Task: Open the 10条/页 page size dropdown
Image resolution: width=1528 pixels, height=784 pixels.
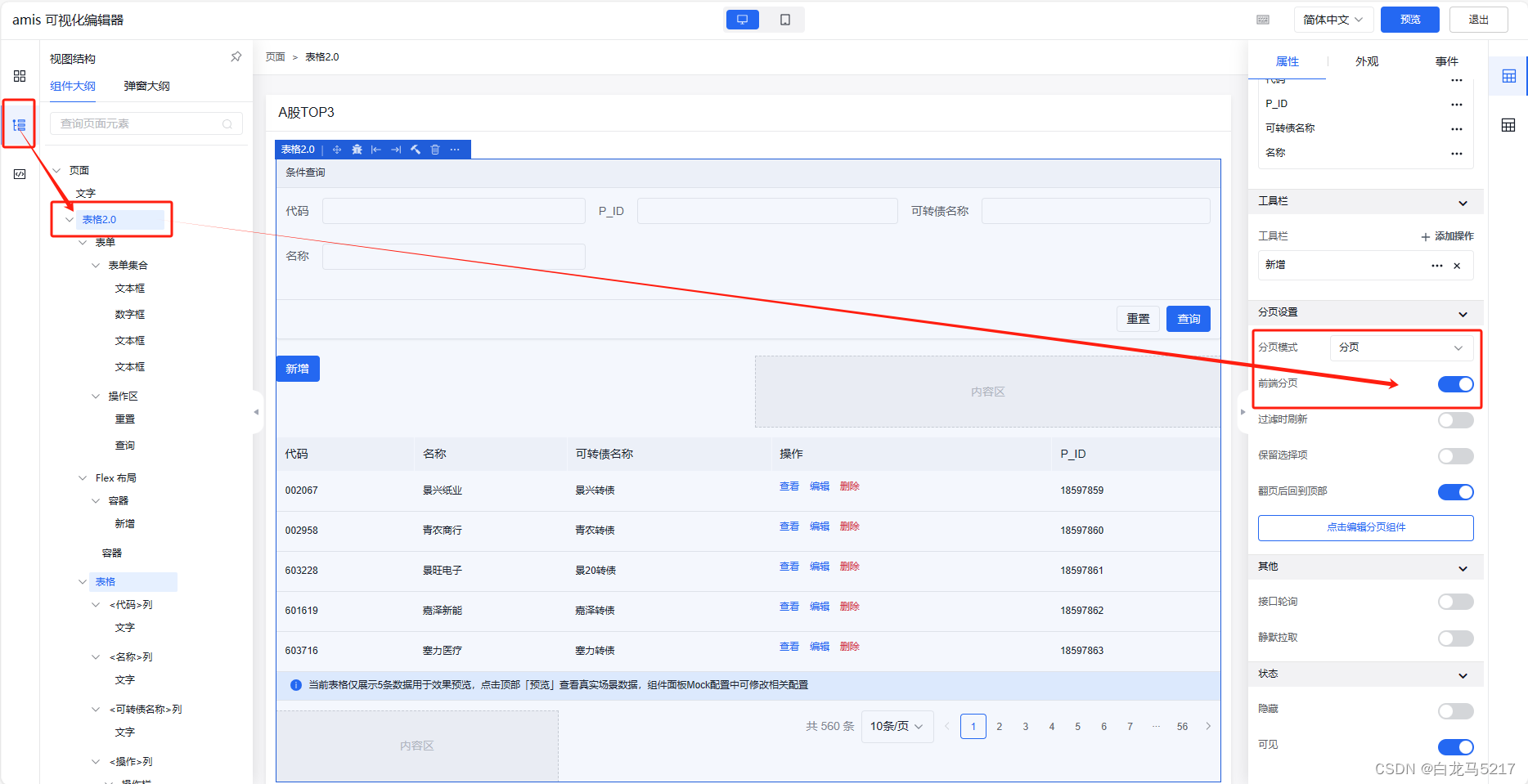Action: 897,726
